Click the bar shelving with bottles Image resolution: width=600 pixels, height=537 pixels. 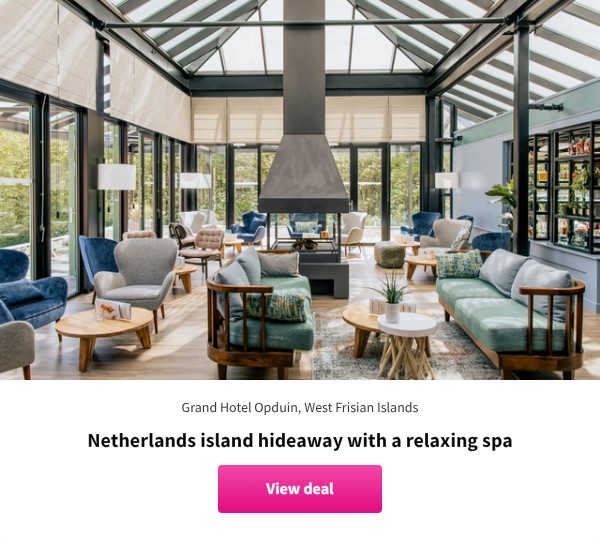(562, 188)
